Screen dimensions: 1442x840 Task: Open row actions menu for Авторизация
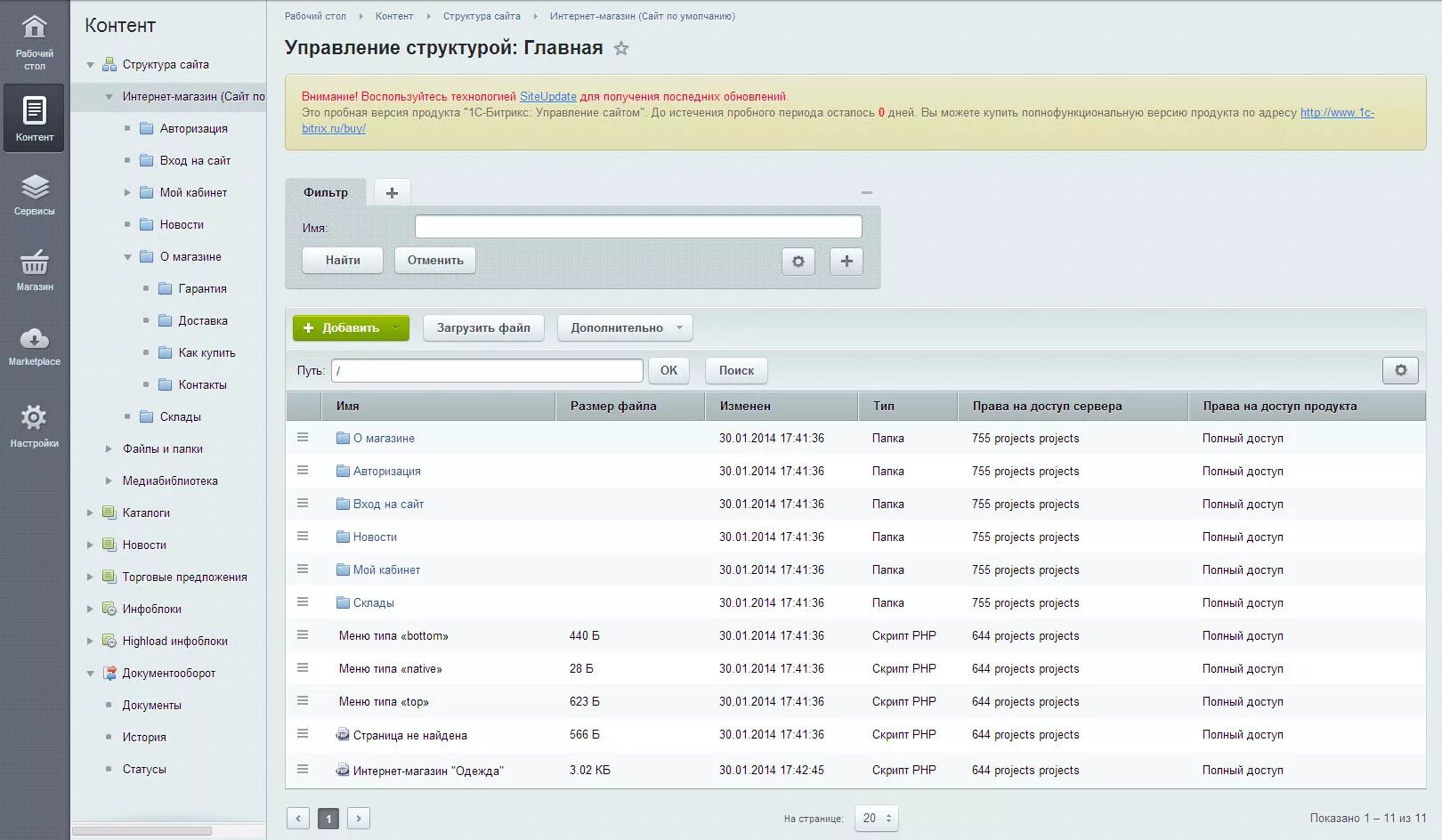(x=303, y=471)
